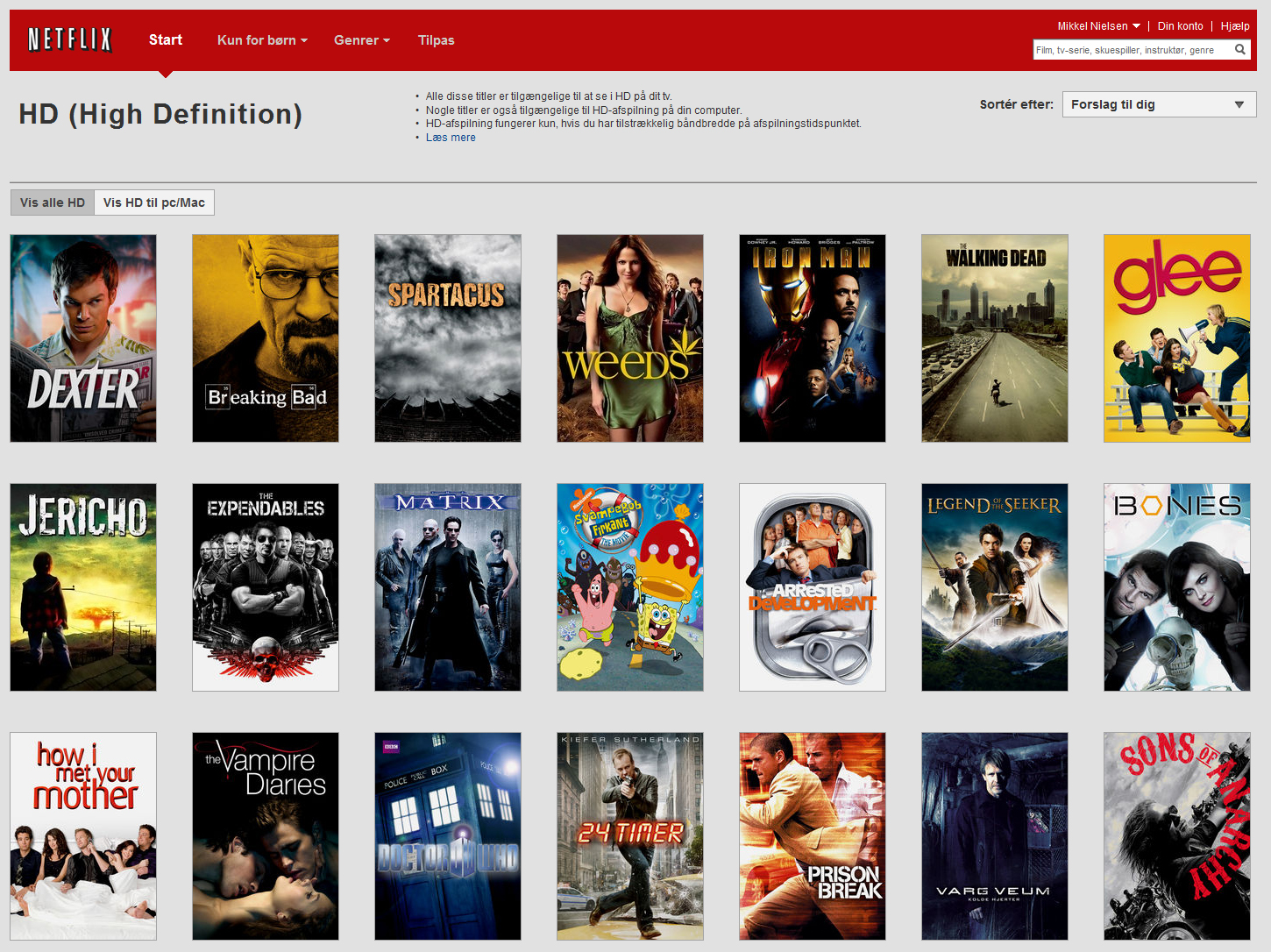The height and width of the screenshot is (952, 1271).
Task: Click the film search input field
Action: click(1131, 50)
